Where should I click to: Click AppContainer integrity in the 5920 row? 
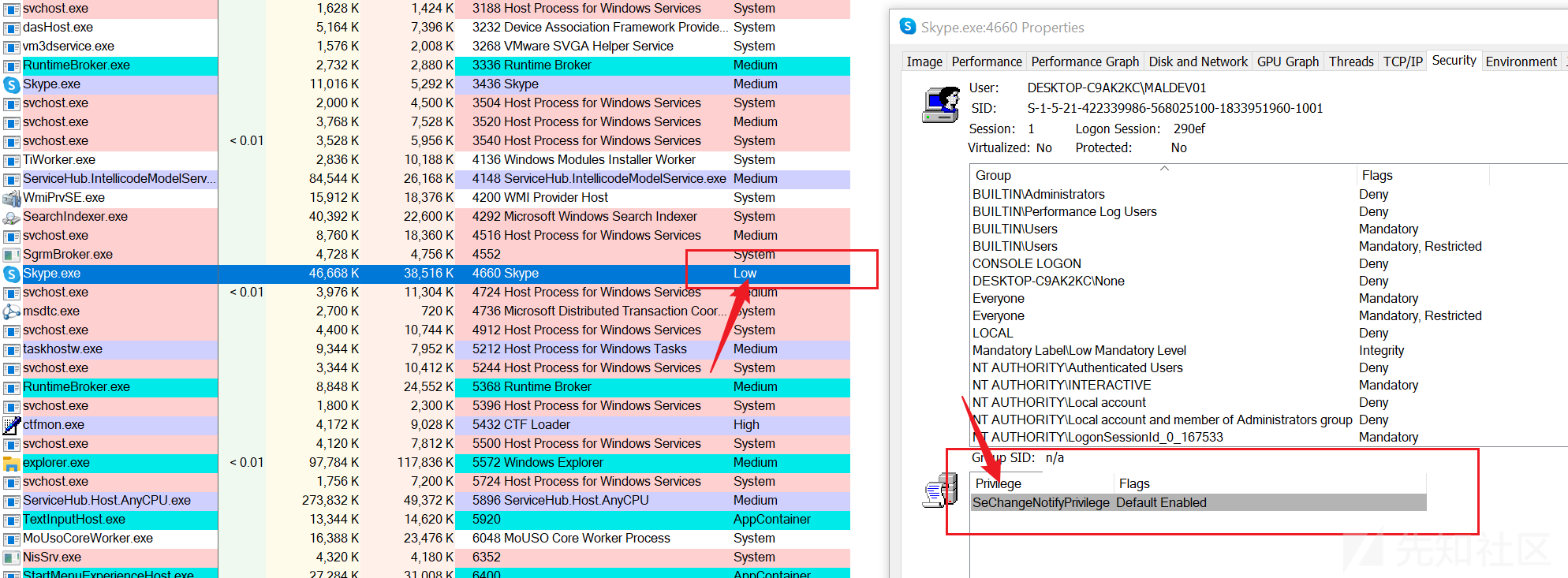[772, 520]
